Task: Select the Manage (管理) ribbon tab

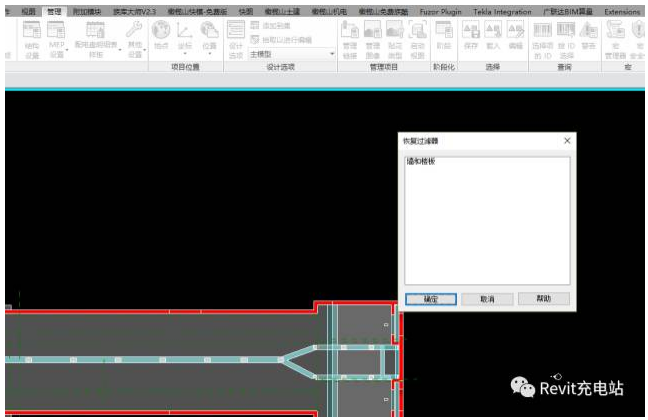Action: (54, 12)
